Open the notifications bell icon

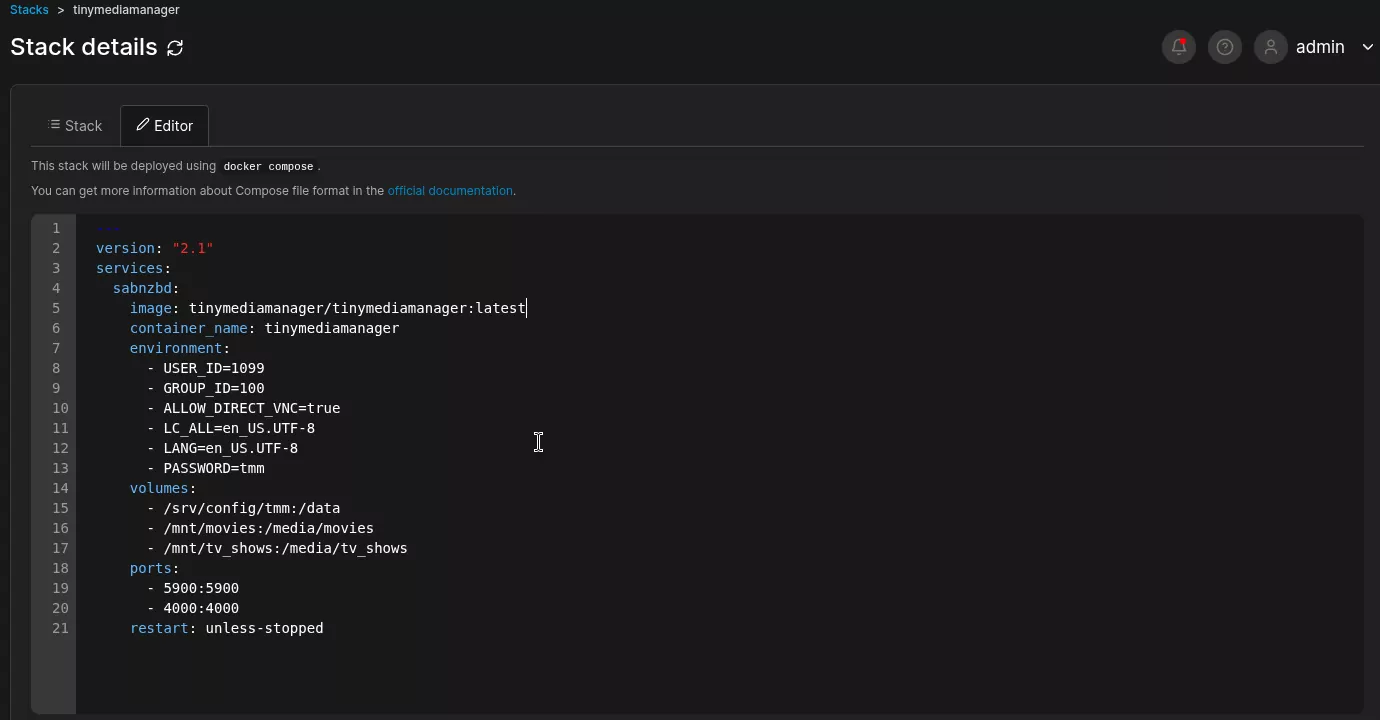pos(1179,47)
